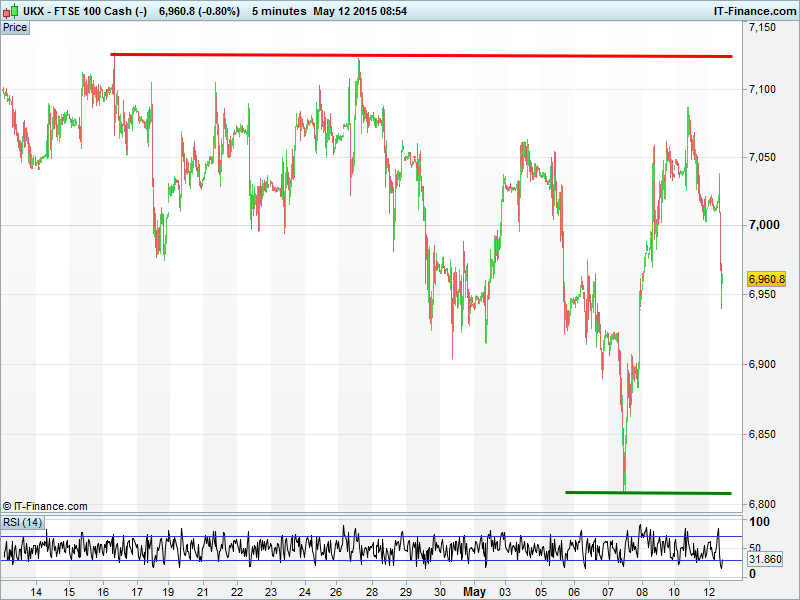The image size is (800, 600).
Task: Click date label 15 on time axis
Action: pos(69,592)
